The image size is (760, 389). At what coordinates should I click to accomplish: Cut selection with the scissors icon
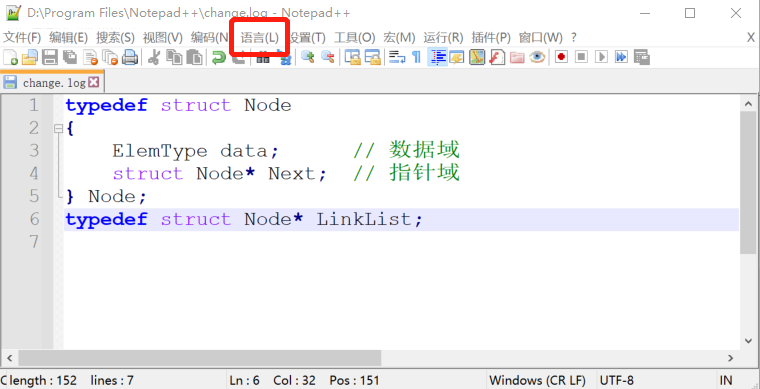154,57
